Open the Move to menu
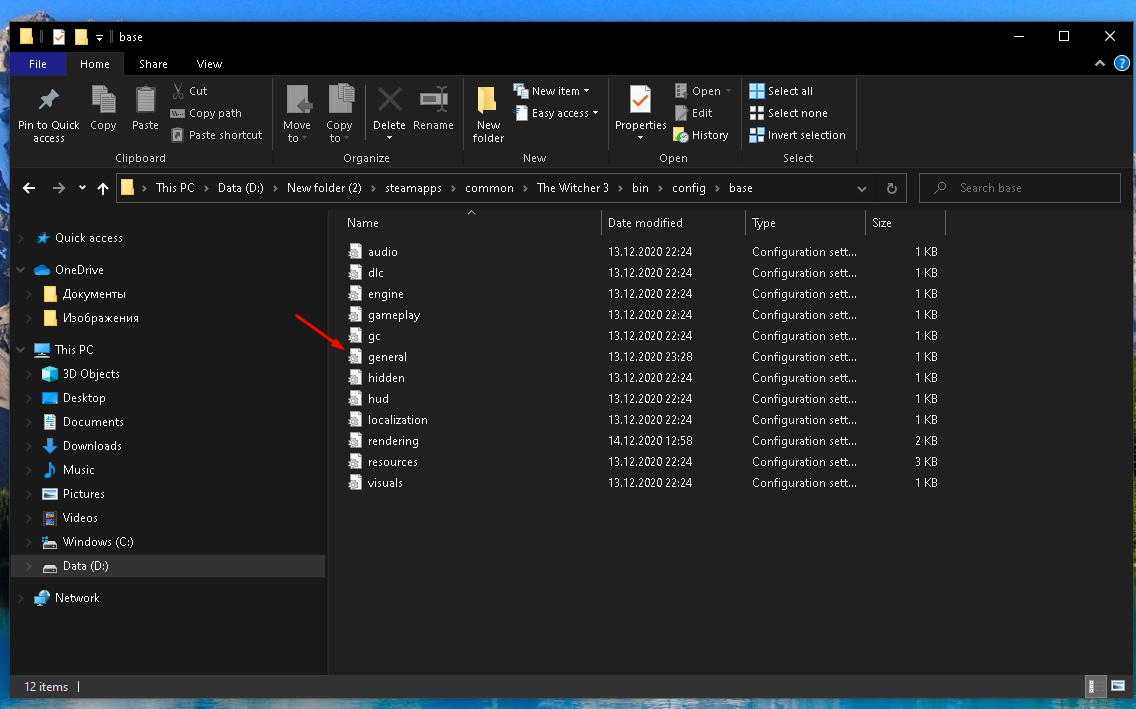Image resolution: width=1136 pixels, height=709 pixels. (x=297, y=114)
